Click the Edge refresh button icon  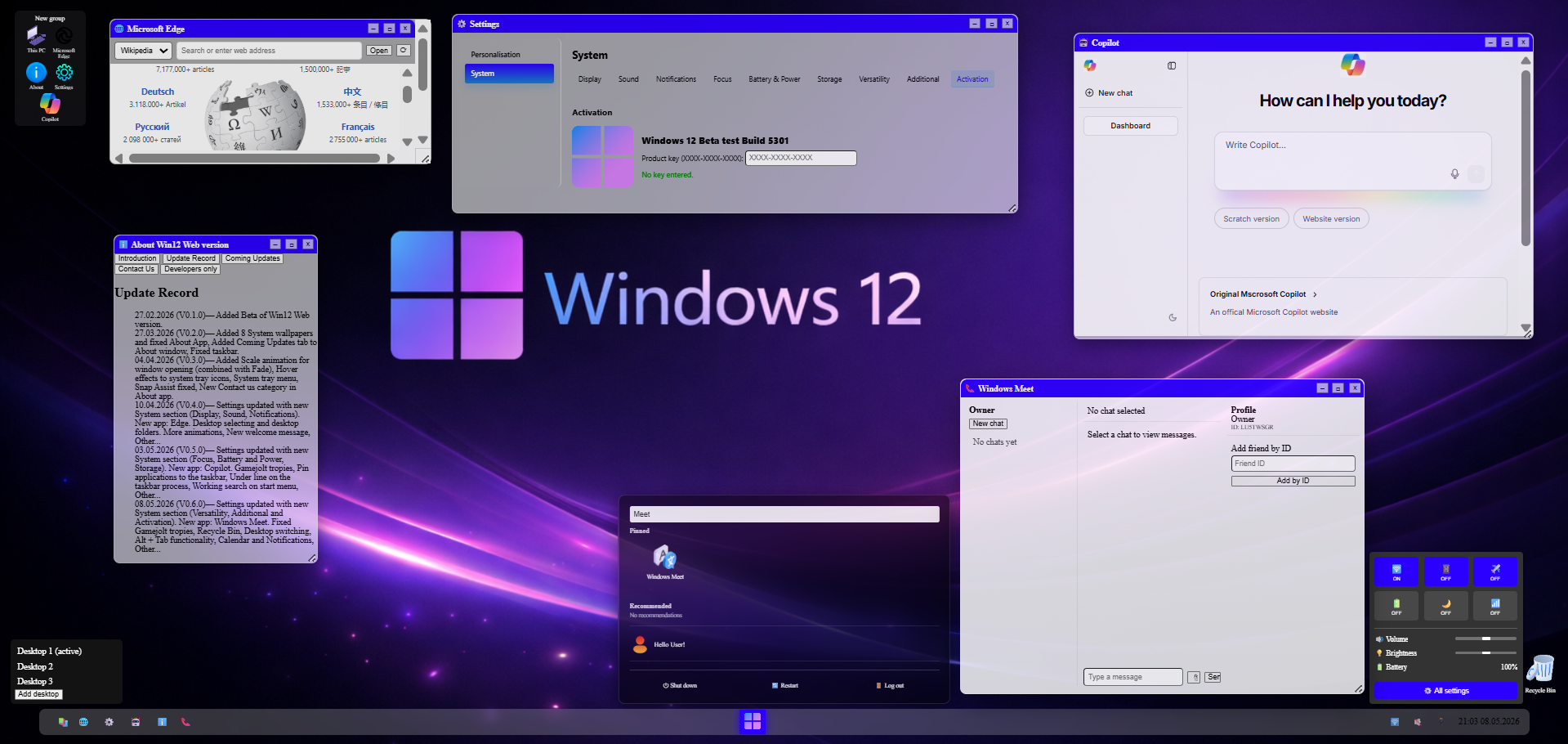403,50
